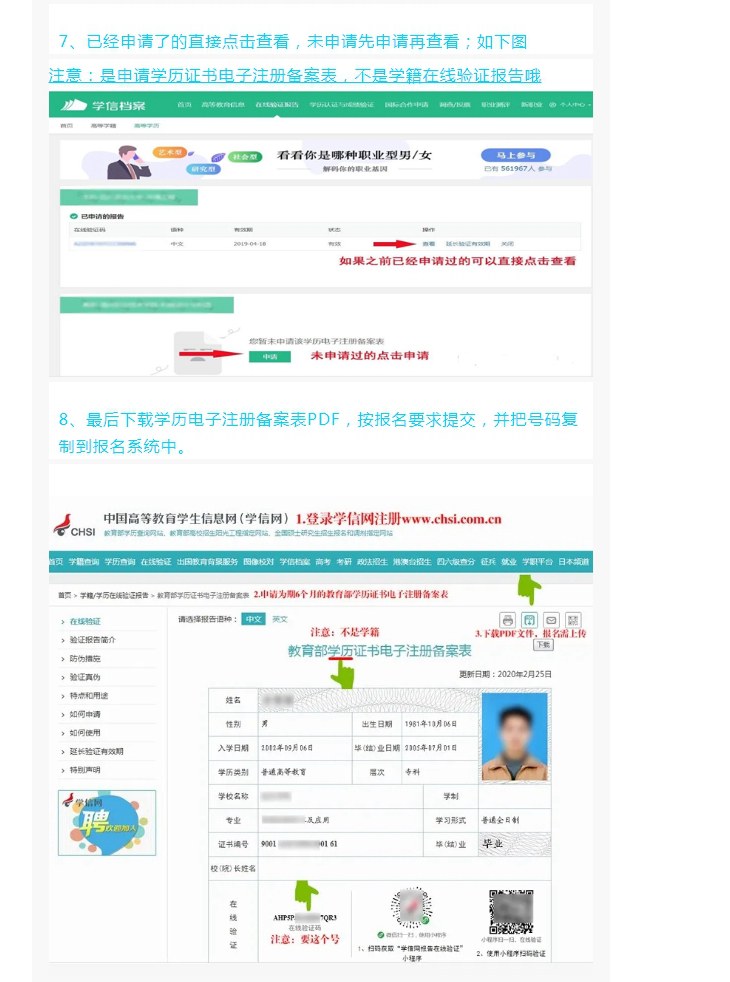Click the gray empty-document icon near 申请

(x=197, y=353)
